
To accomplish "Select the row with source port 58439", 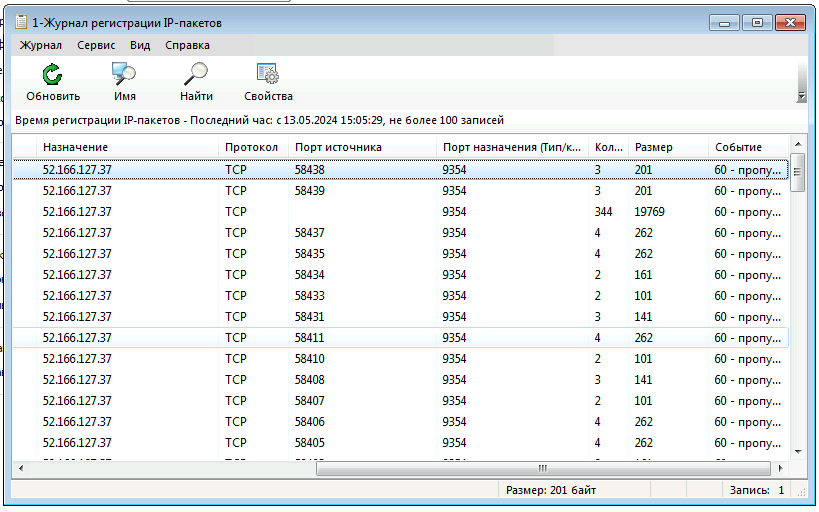I will click(x=401, y=191).
